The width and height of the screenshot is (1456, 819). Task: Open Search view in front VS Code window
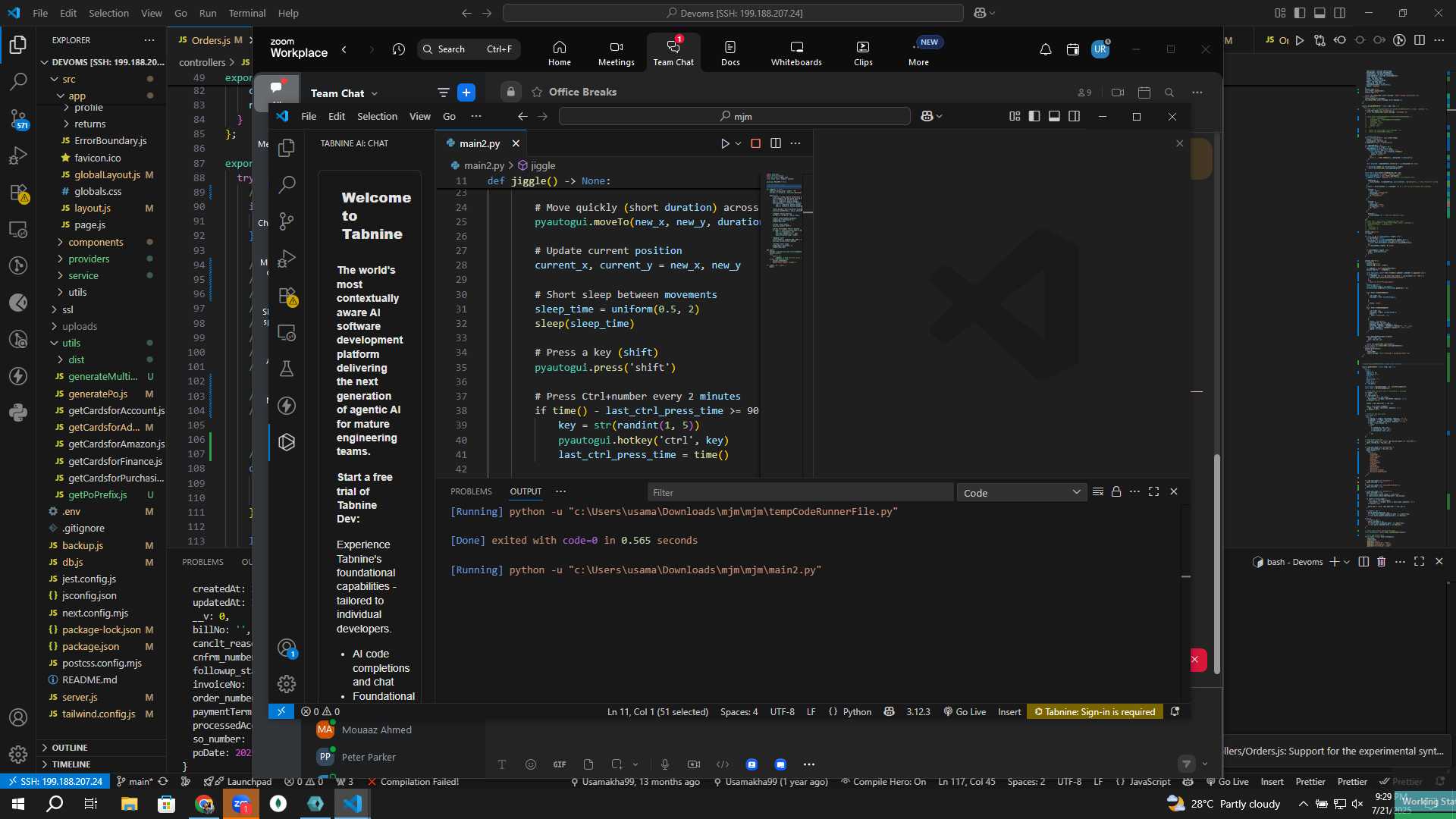pos(287,184)
